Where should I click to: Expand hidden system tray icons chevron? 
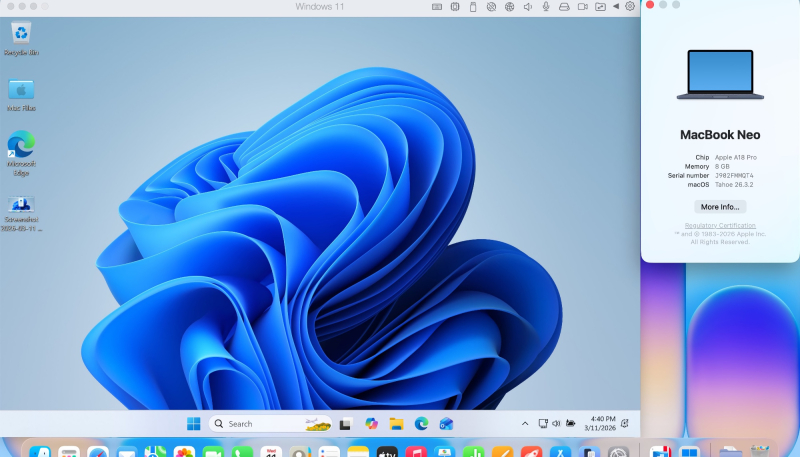tap(524, 424)
